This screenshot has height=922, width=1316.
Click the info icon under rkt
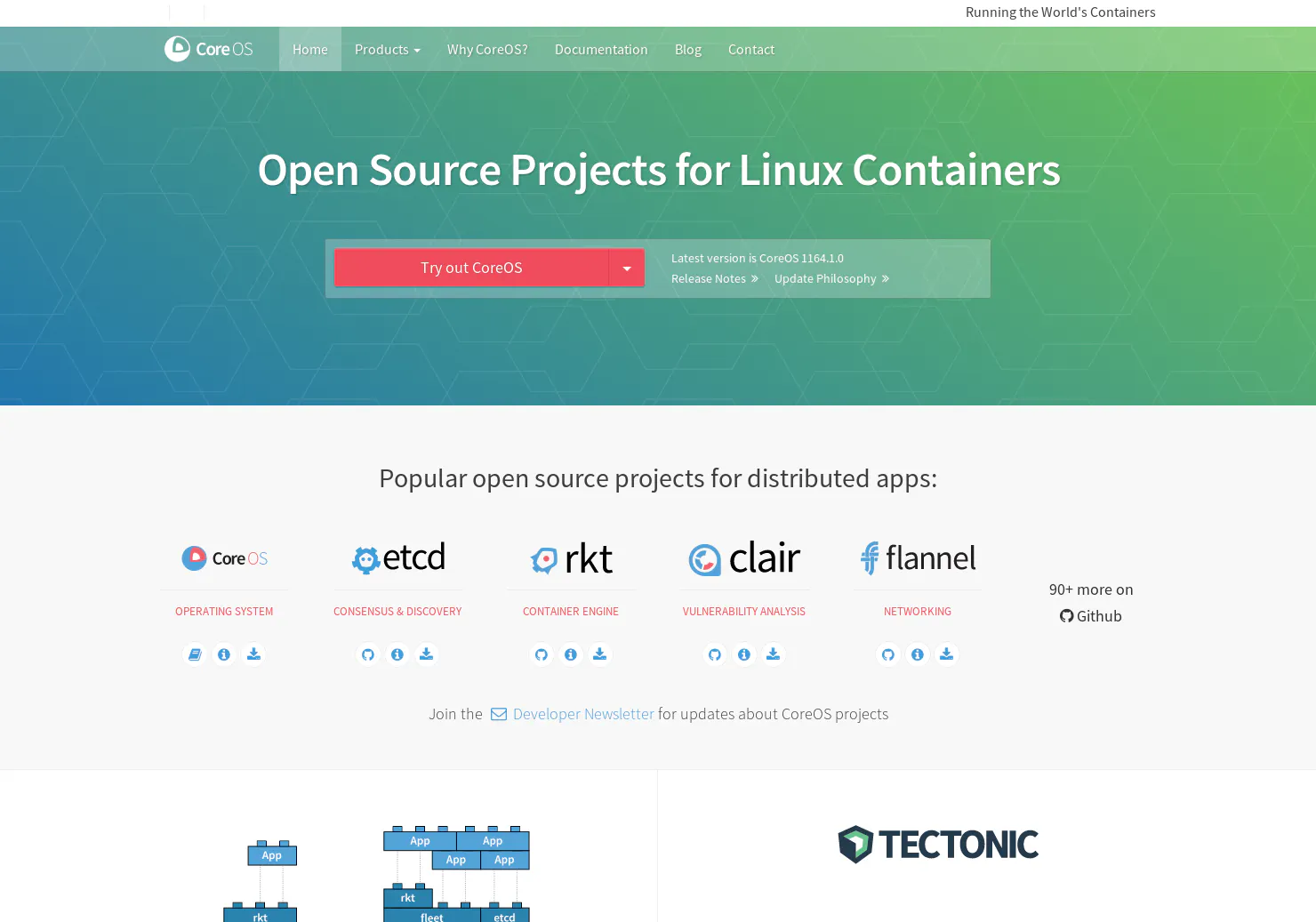[571, 654]
